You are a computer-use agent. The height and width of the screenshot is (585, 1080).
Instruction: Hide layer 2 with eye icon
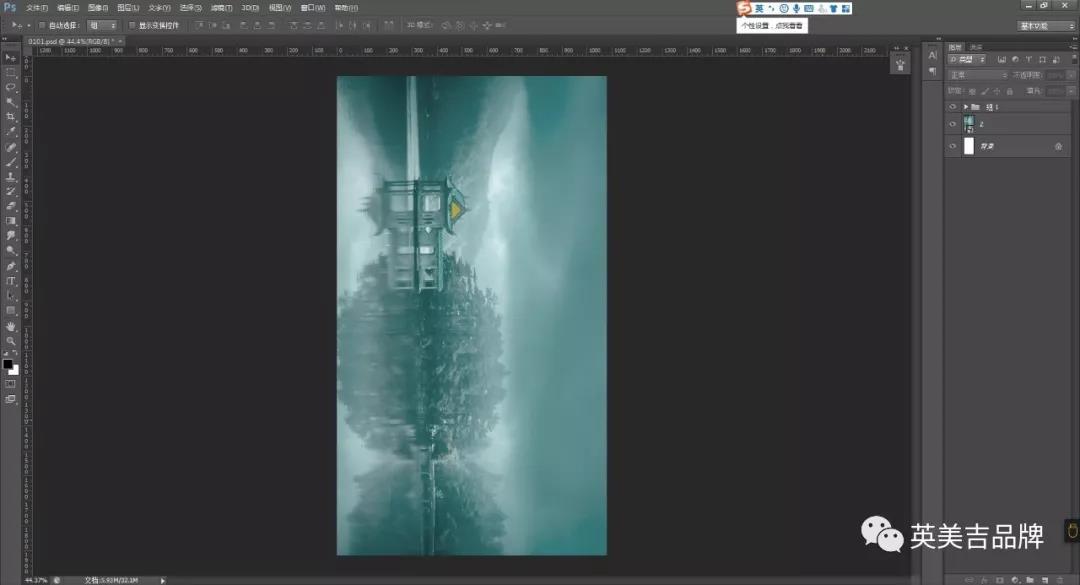coord(953,124)
